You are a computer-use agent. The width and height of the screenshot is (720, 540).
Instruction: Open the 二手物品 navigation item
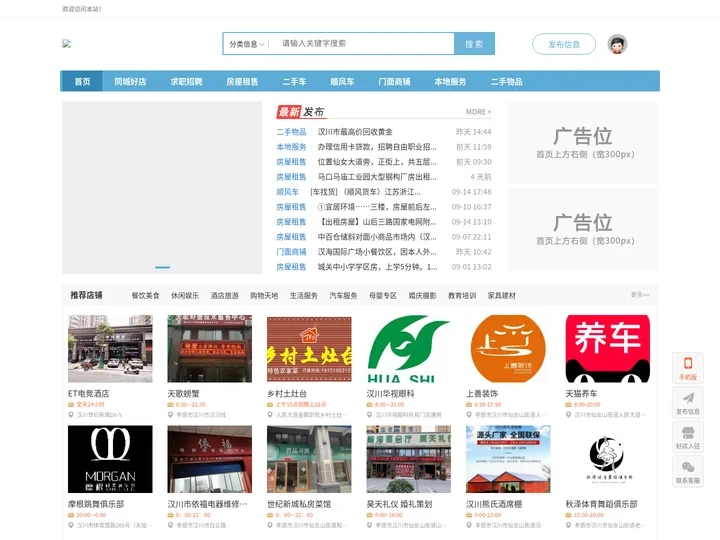pos(506,81)
